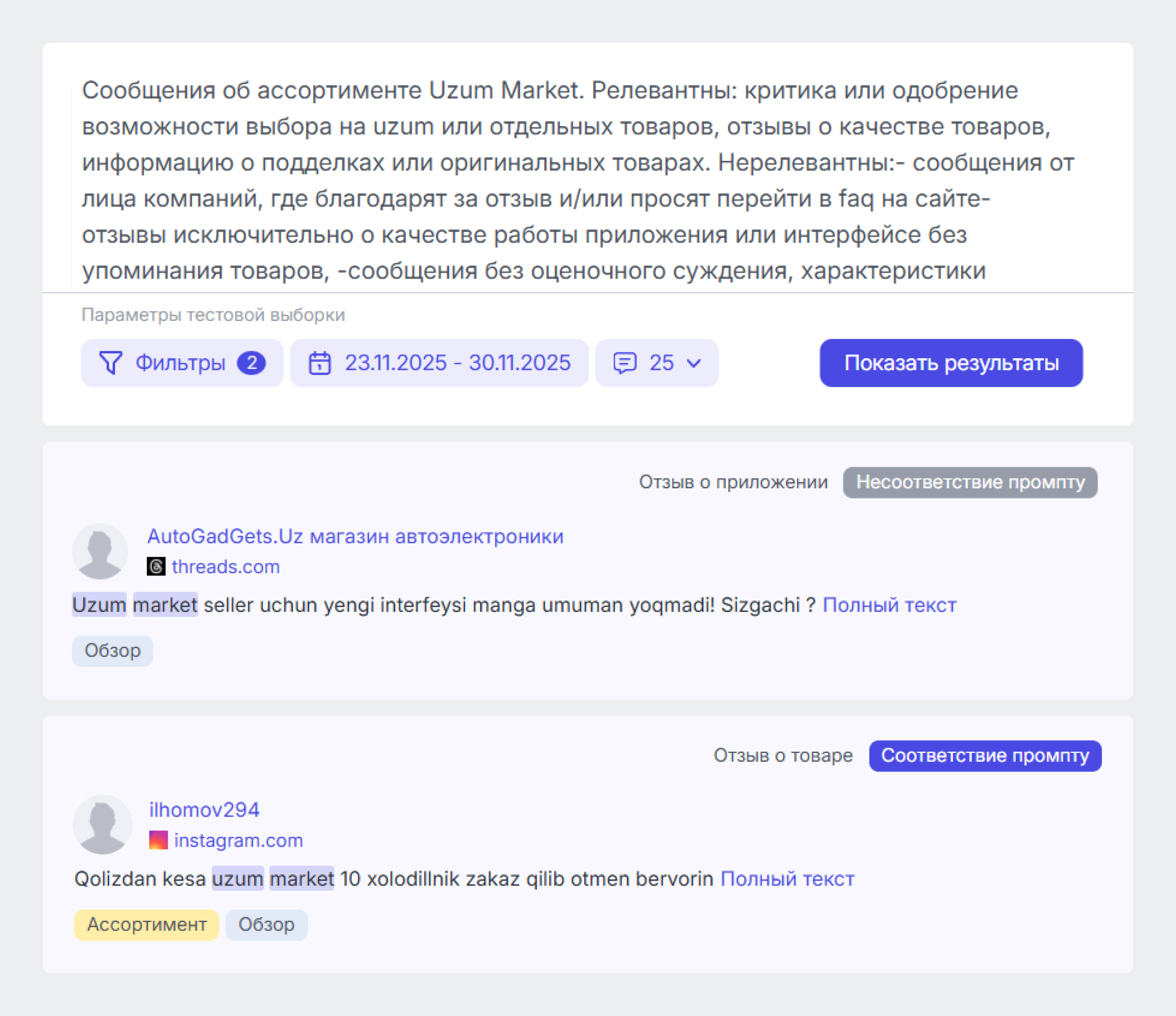Viewport: 1176px width, 1016px height.
Task: Toggle the Ассортимент category tag
Action: (146, 925)
